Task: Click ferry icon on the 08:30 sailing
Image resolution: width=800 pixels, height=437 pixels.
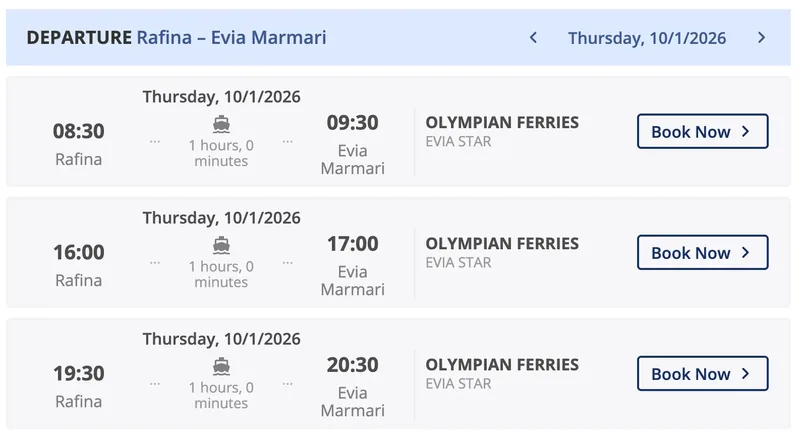Action: tap(221, 124)
